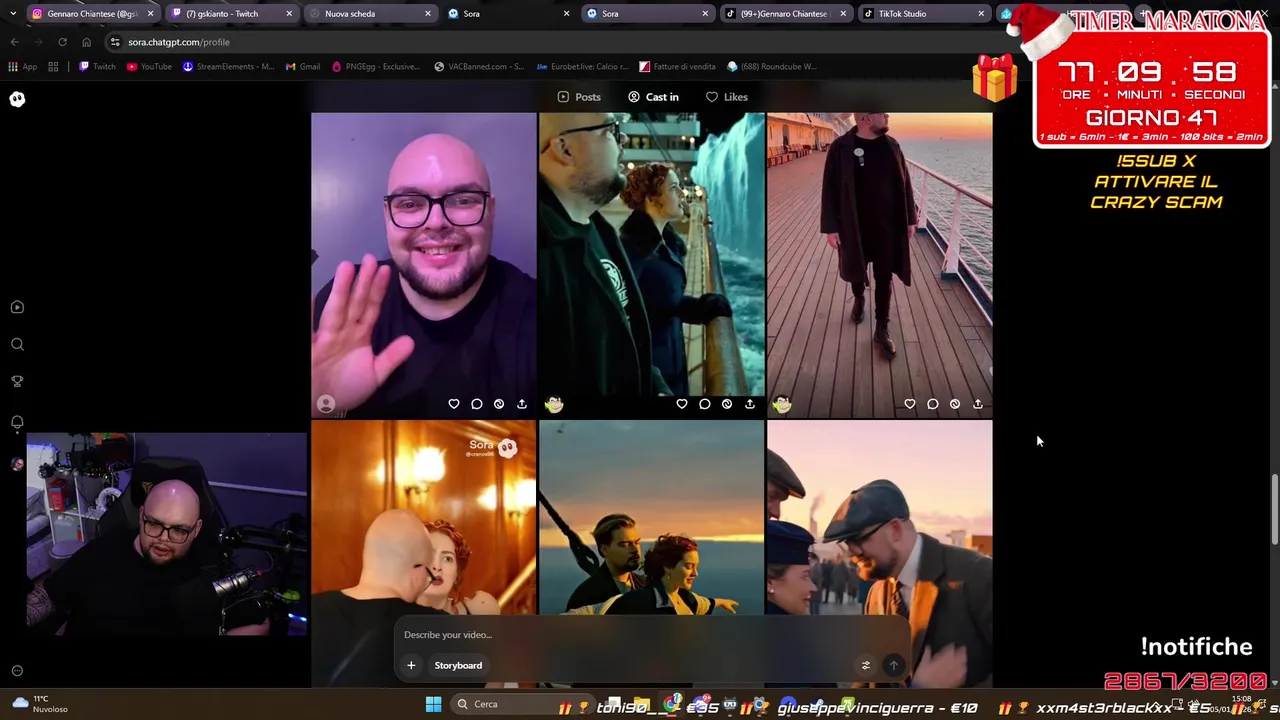Reload the browser page
This screenshot has height=720, width=1280.
click(62, 42)
